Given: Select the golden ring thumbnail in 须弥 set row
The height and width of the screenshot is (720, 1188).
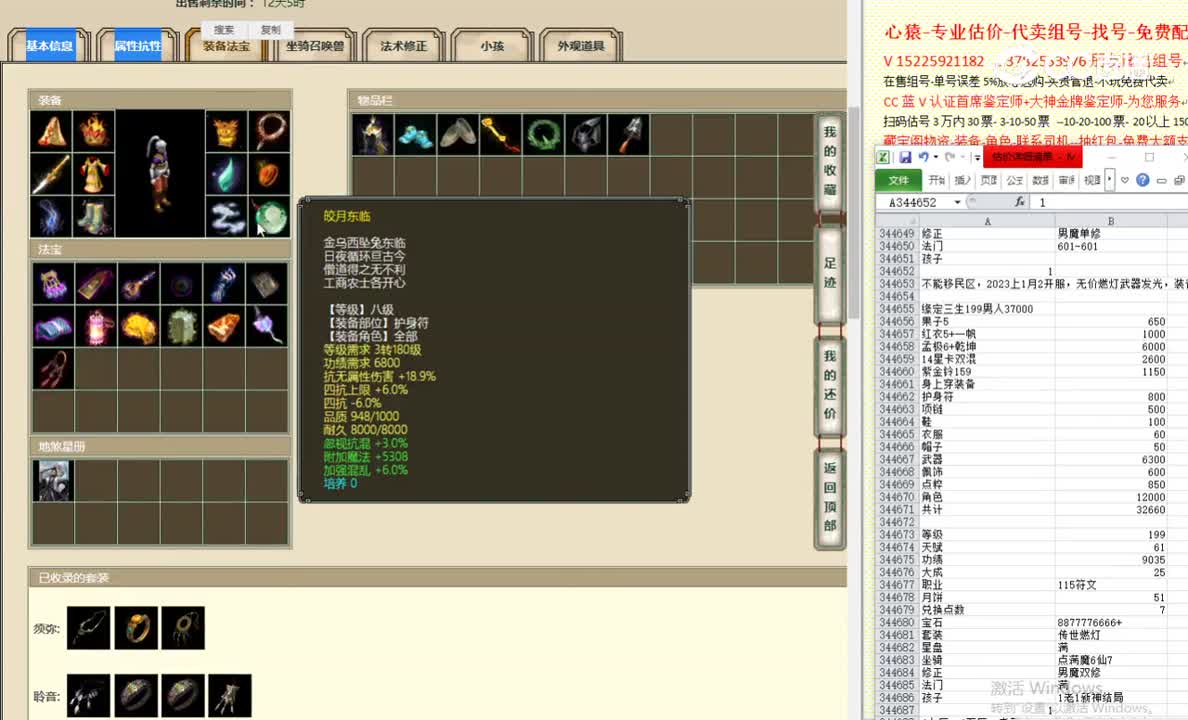Looking at the screenshot, I should click(x=135, y=627).
